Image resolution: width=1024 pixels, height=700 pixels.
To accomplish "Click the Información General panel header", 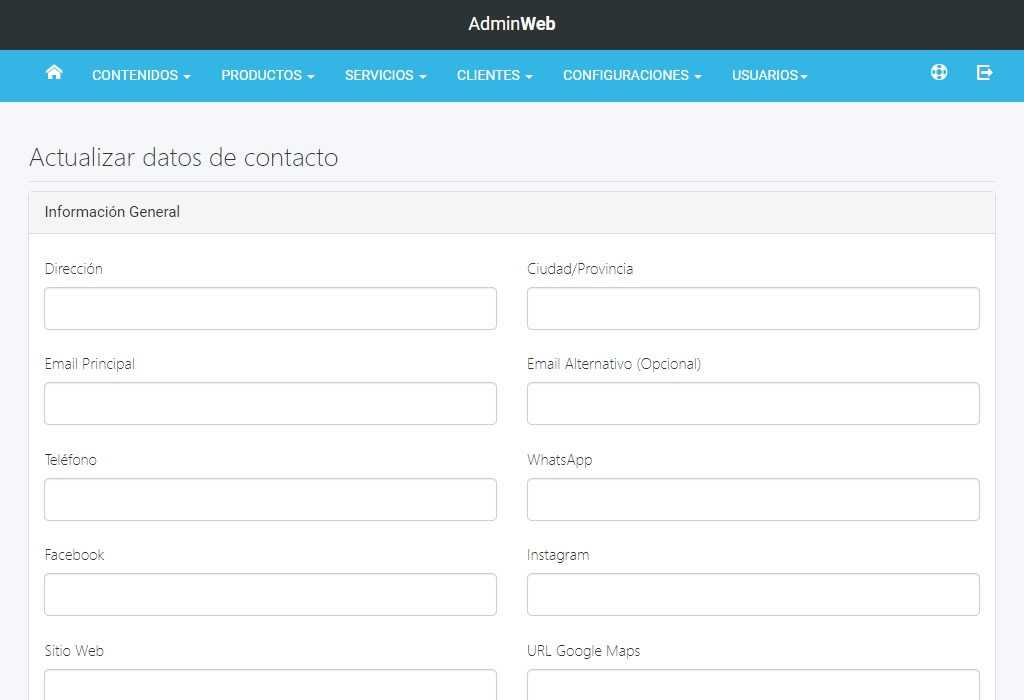I will 111,212.
